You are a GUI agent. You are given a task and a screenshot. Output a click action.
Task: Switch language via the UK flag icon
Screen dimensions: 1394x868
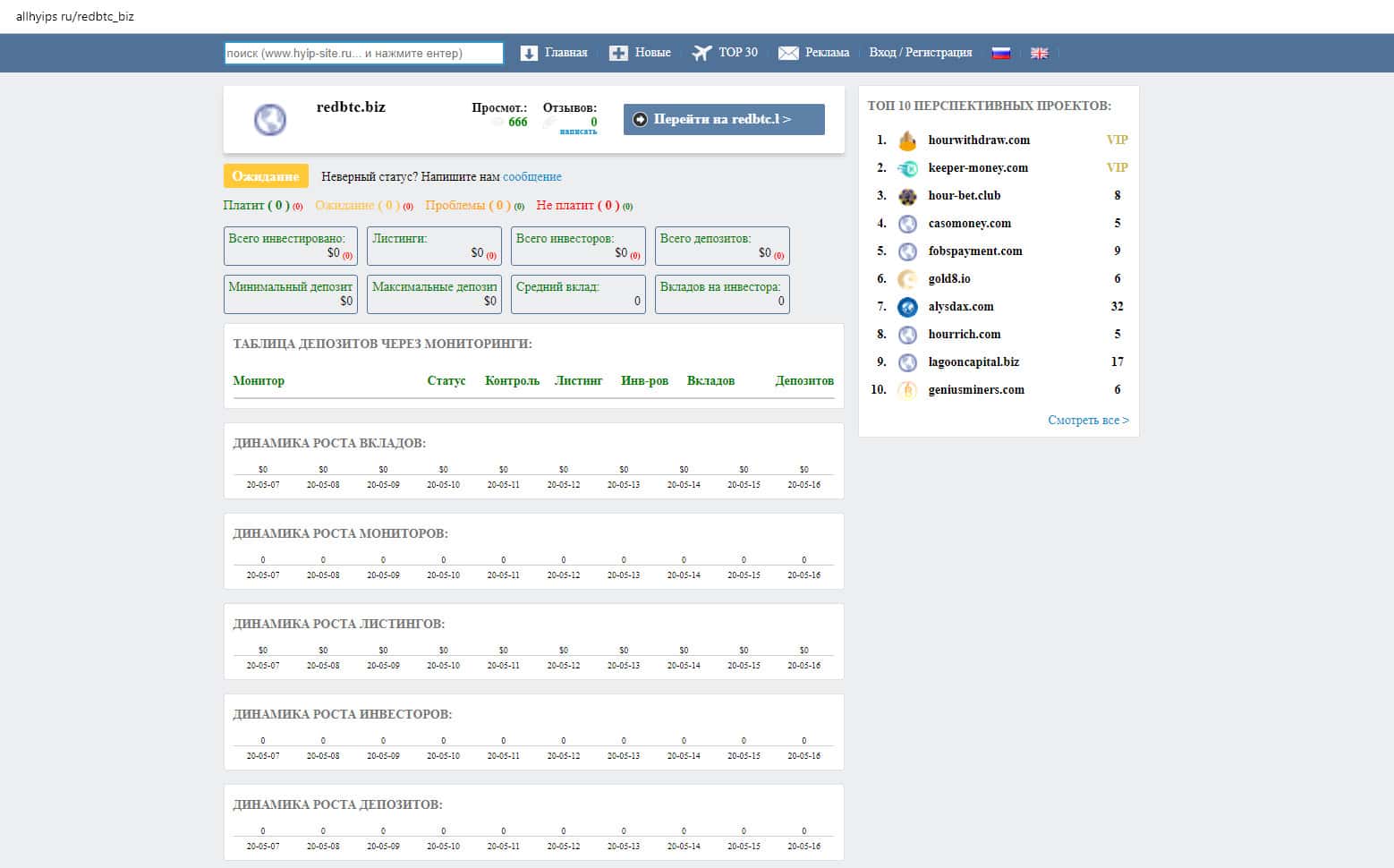[x=1039, y=53]
